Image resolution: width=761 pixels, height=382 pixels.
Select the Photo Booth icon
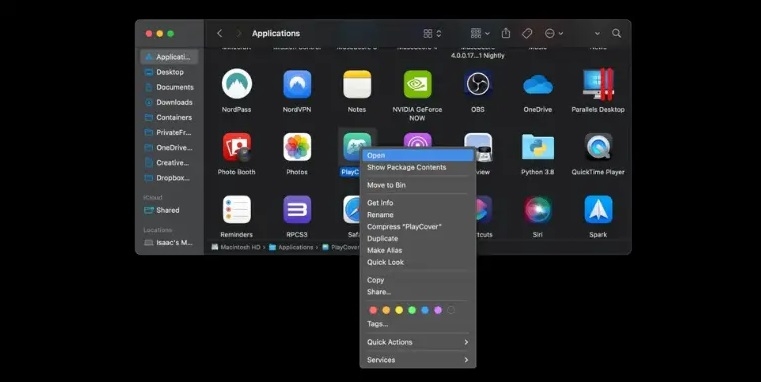coord(236,147)
